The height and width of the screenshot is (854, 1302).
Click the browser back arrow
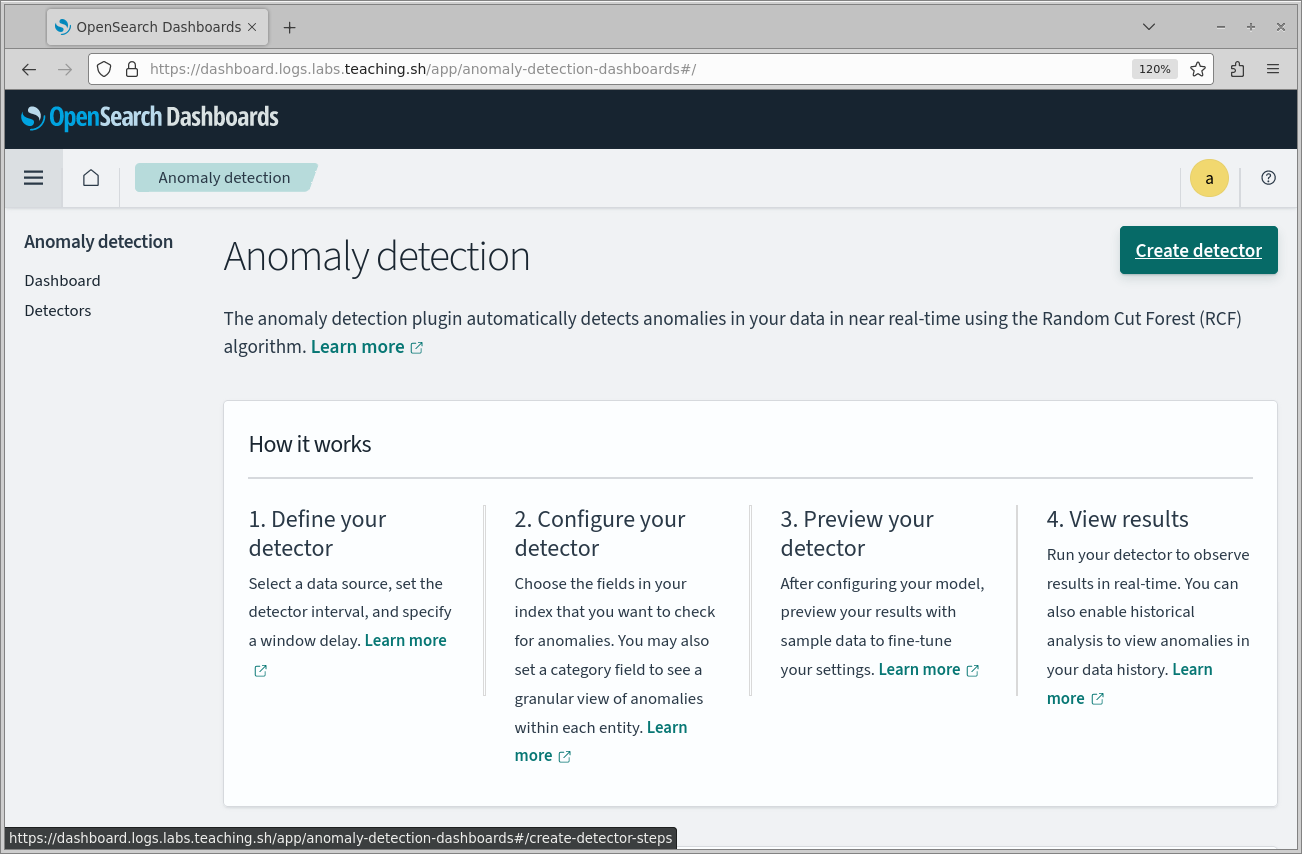click(x=29, y=69)
